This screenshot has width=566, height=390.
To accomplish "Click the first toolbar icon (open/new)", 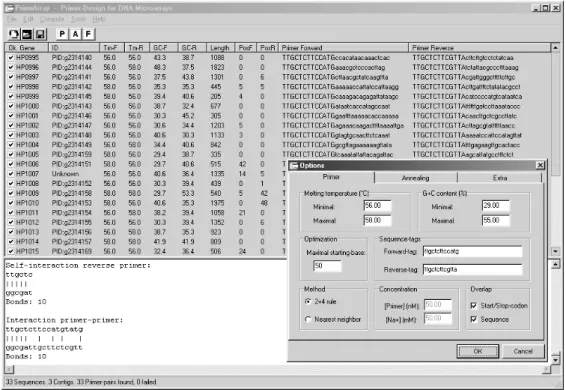I will (x=14, y=34).
